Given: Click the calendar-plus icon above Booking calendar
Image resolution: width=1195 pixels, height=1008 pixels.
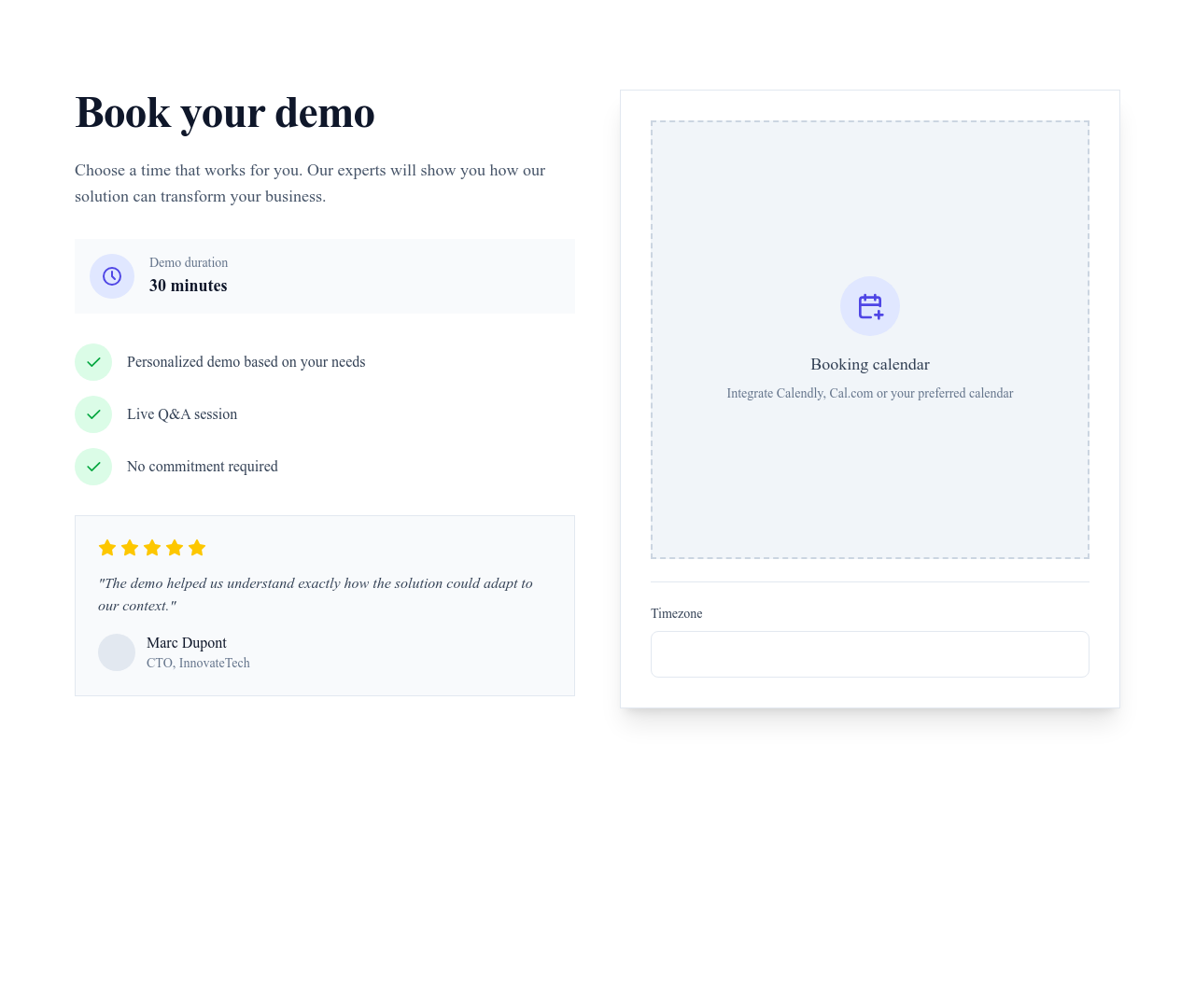Looking at the screenshot, I should (x=870, y=306).
